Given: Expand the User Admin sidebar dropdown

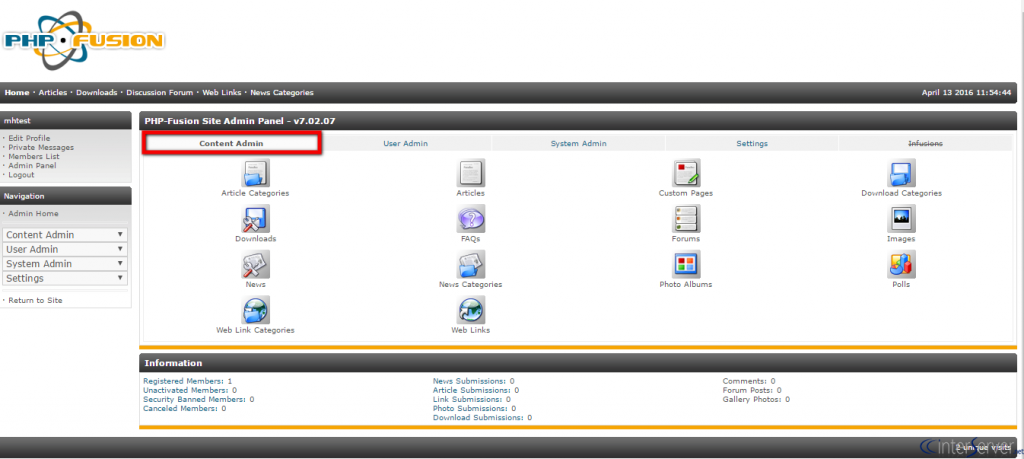Looking at the screenshot, I should pyautogui.click(x=65, y=249).
